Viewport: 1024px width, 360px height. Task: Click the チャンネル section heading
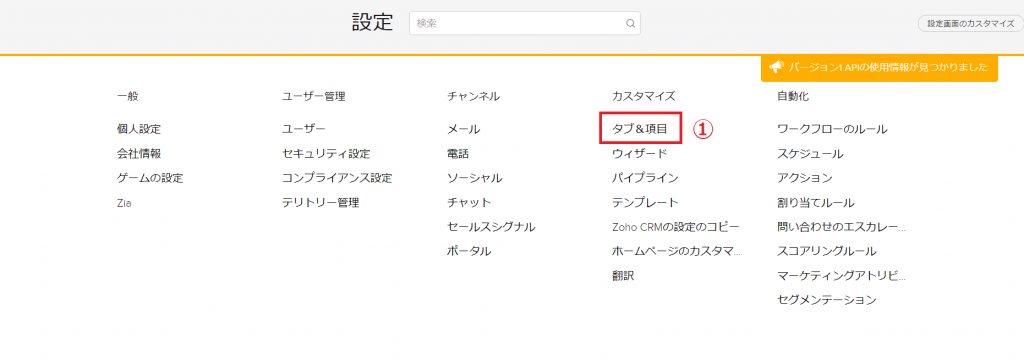pyautogui.click(x=473, y=96)
